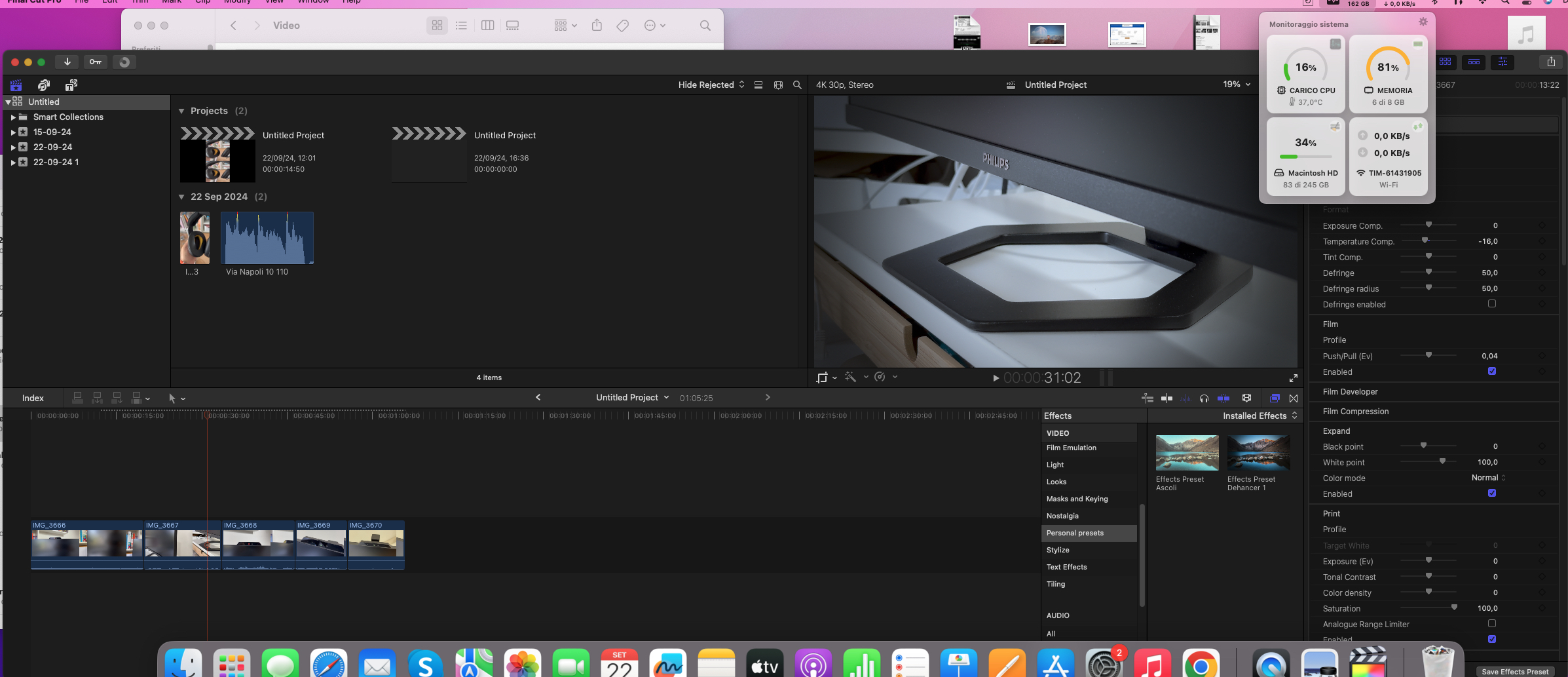1568x677 pixels.
Task: Click the Index button
Action: tap(33, 398)
